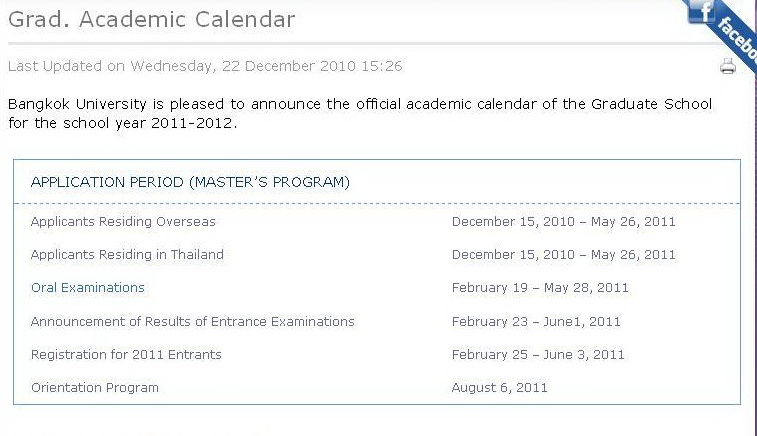Click February 19 – May 28, 2011 date
757x436 pixels.
(540, 288)
